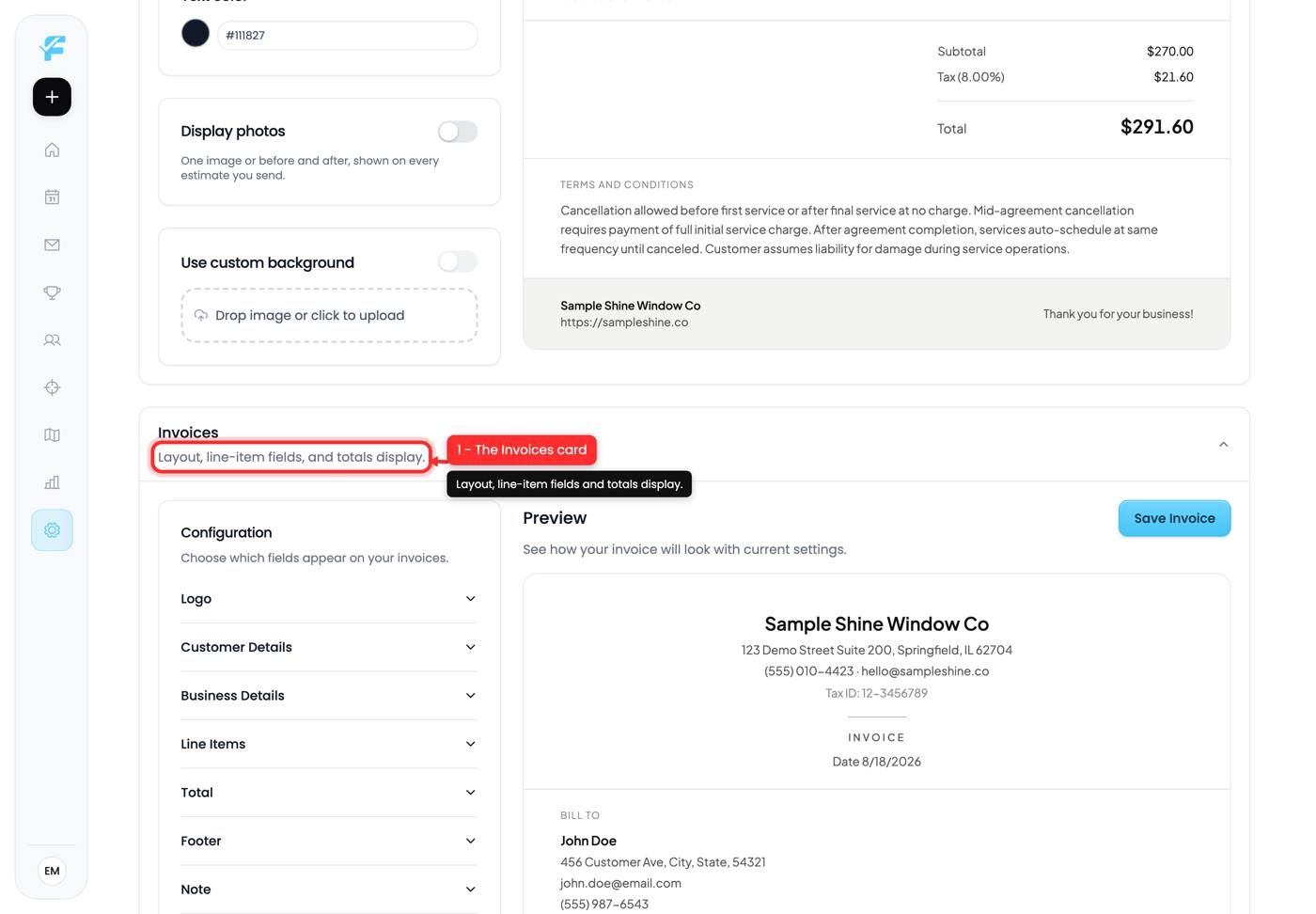The width and height of the screenshot is (1316, 914).
Task: Open the Home sidebar icon
Action: (x=52, y=150)
